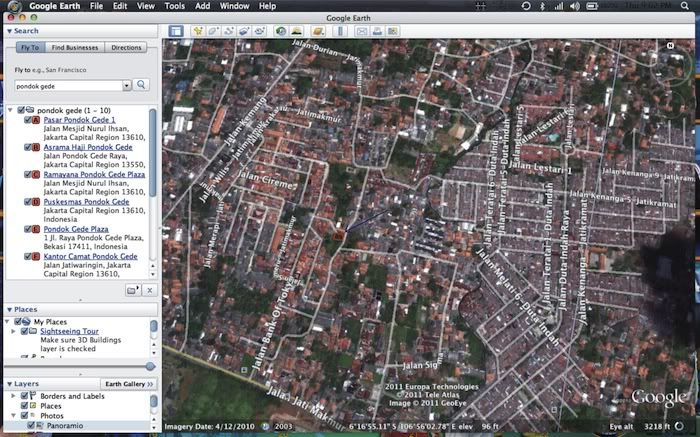
Task: Open the Add menu
Action: 202,6
